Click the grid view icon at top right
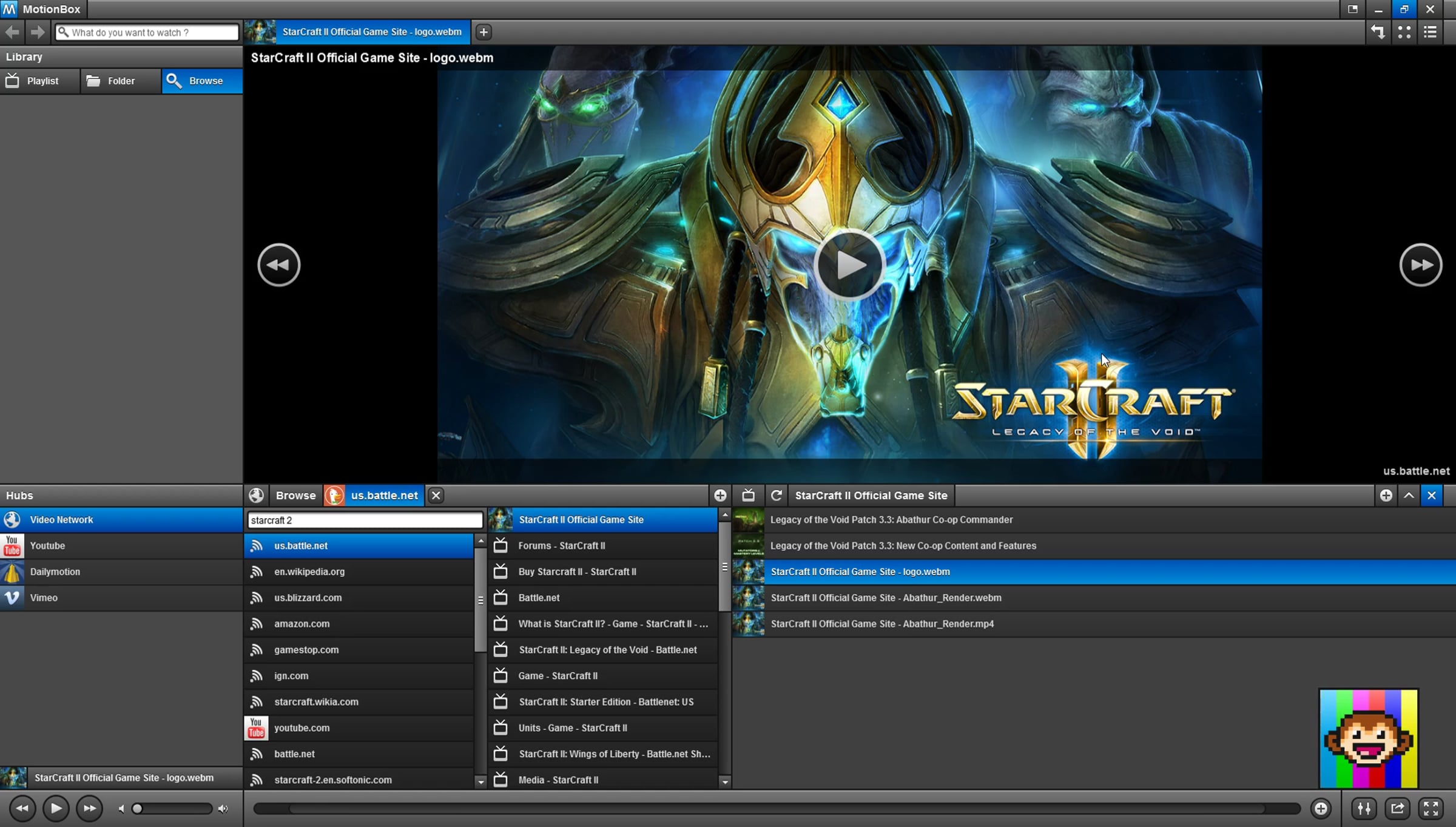1456x827 pixels. pos(1404,32)
